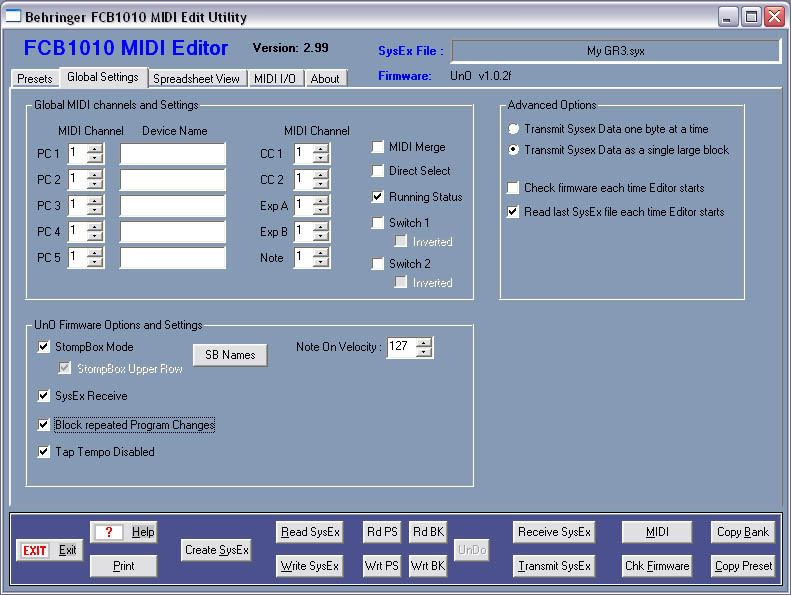Viewport: 791px width, 595px height.
Task: Decrease the PC 2 MIDI channel
Action: 94,184
